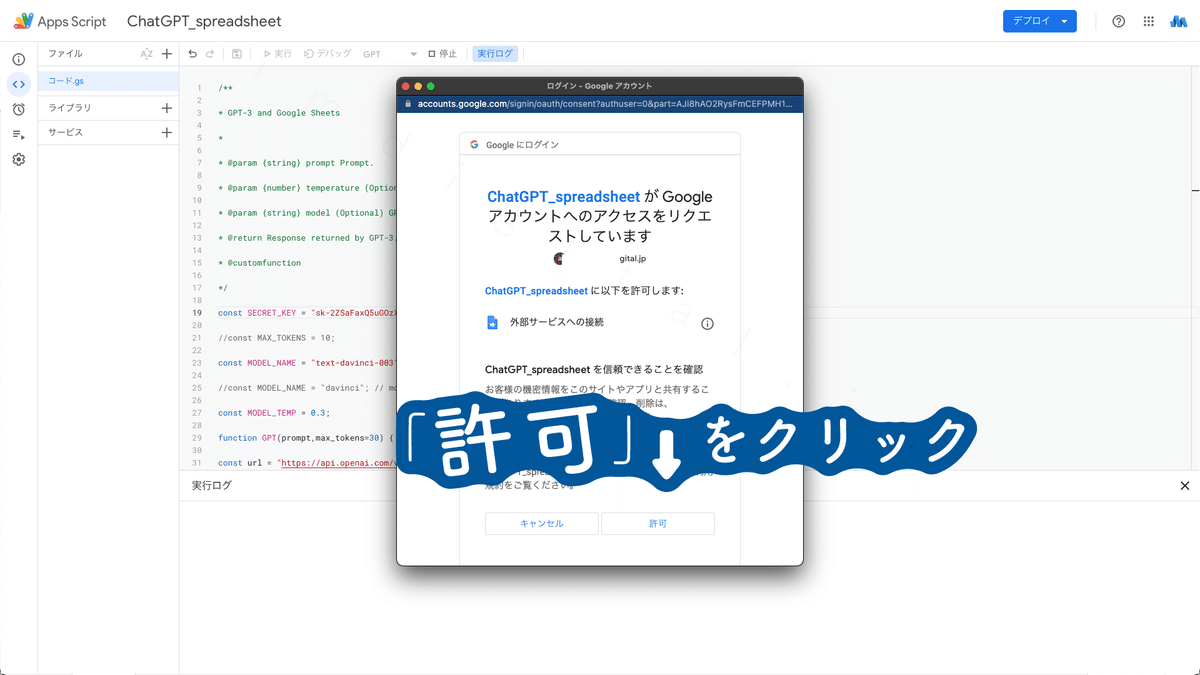Click the ファイル section header
The image size is (1200, 675).
[x=66, y=54]
